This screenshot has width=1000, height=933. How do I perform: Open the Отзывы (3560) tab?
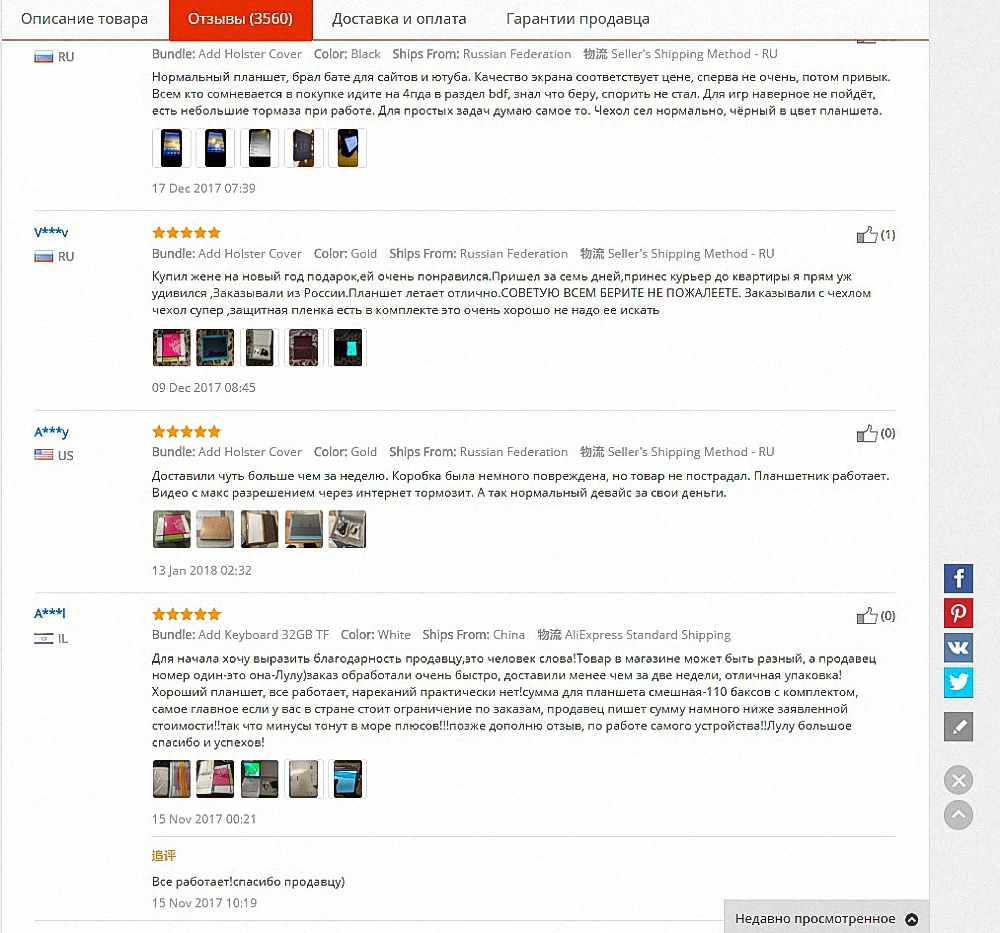240,19
